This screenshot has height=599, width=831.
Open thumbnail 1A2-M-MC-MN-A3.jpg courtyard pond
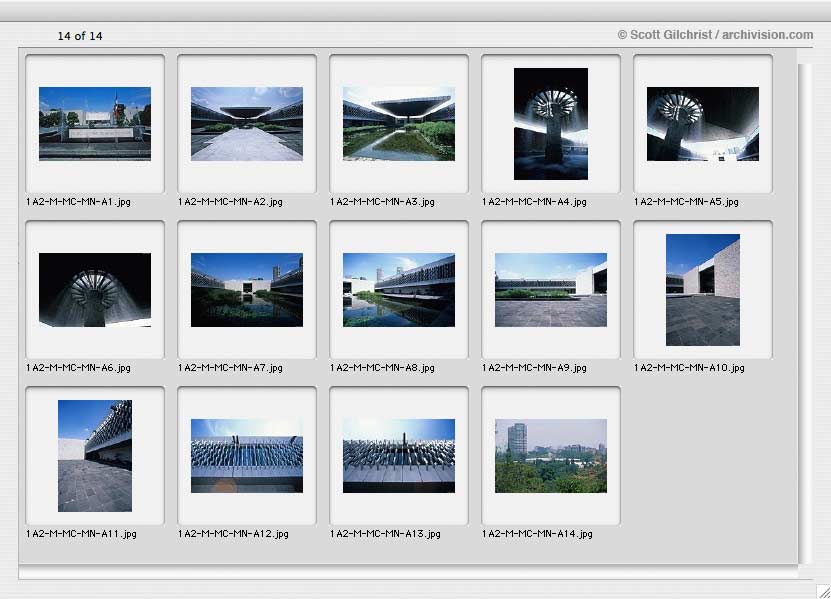399,124
